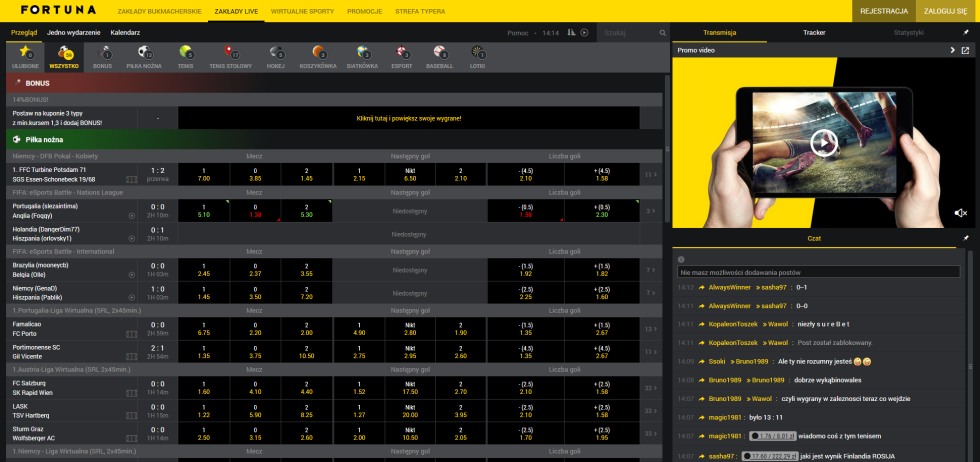
Task: Switch to the Statystyki tab
Action: pyautogui.click(x=909, y=33)
